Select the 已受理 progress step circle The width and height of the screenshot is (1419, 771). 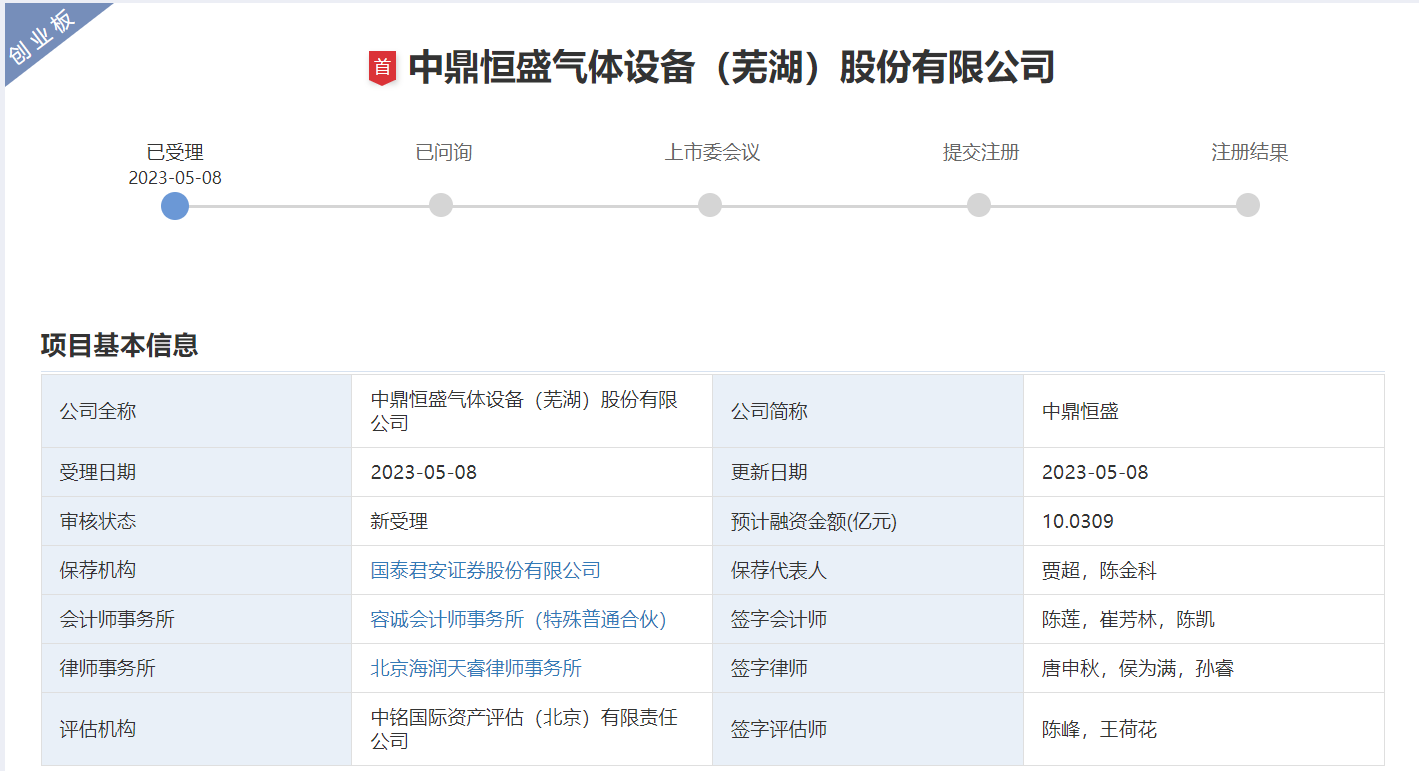point(175,205)
